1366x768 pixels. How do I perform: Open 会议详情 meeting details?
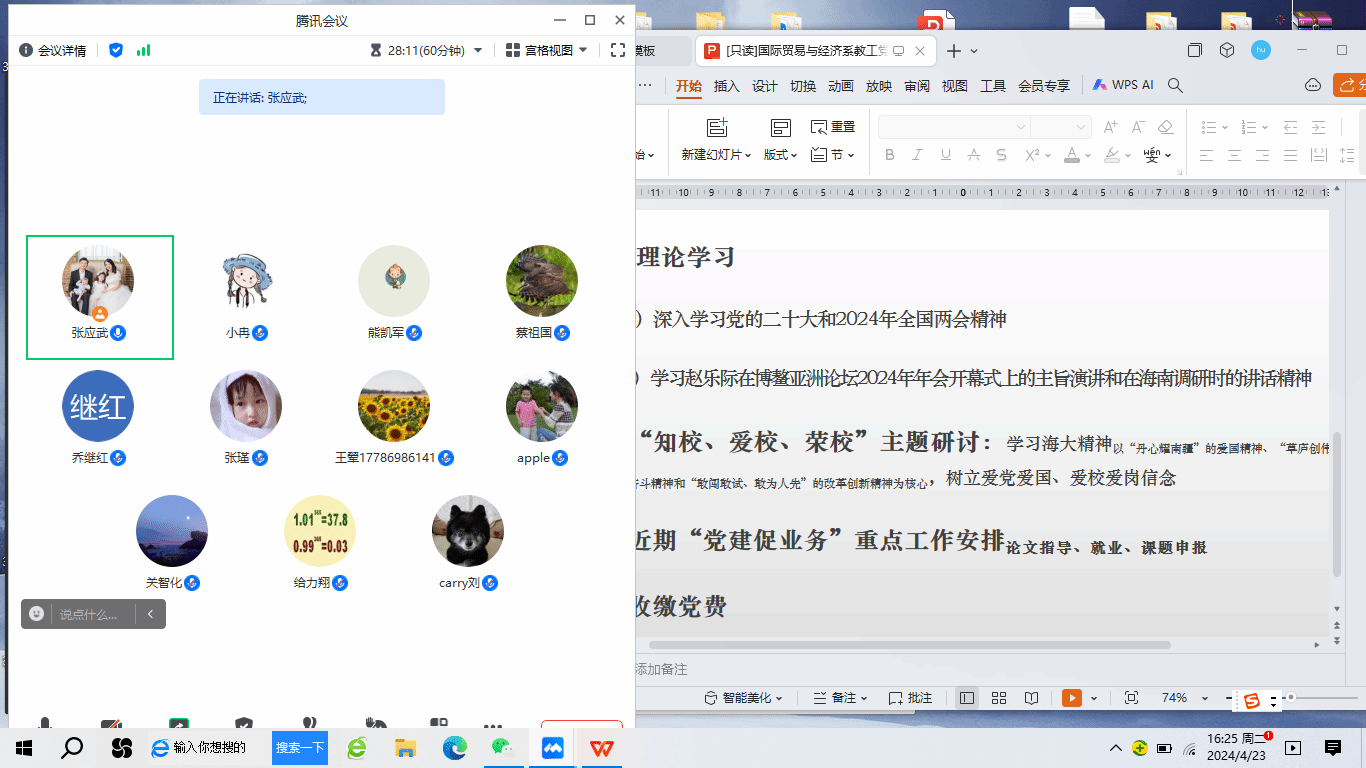(x=53, y=50)
